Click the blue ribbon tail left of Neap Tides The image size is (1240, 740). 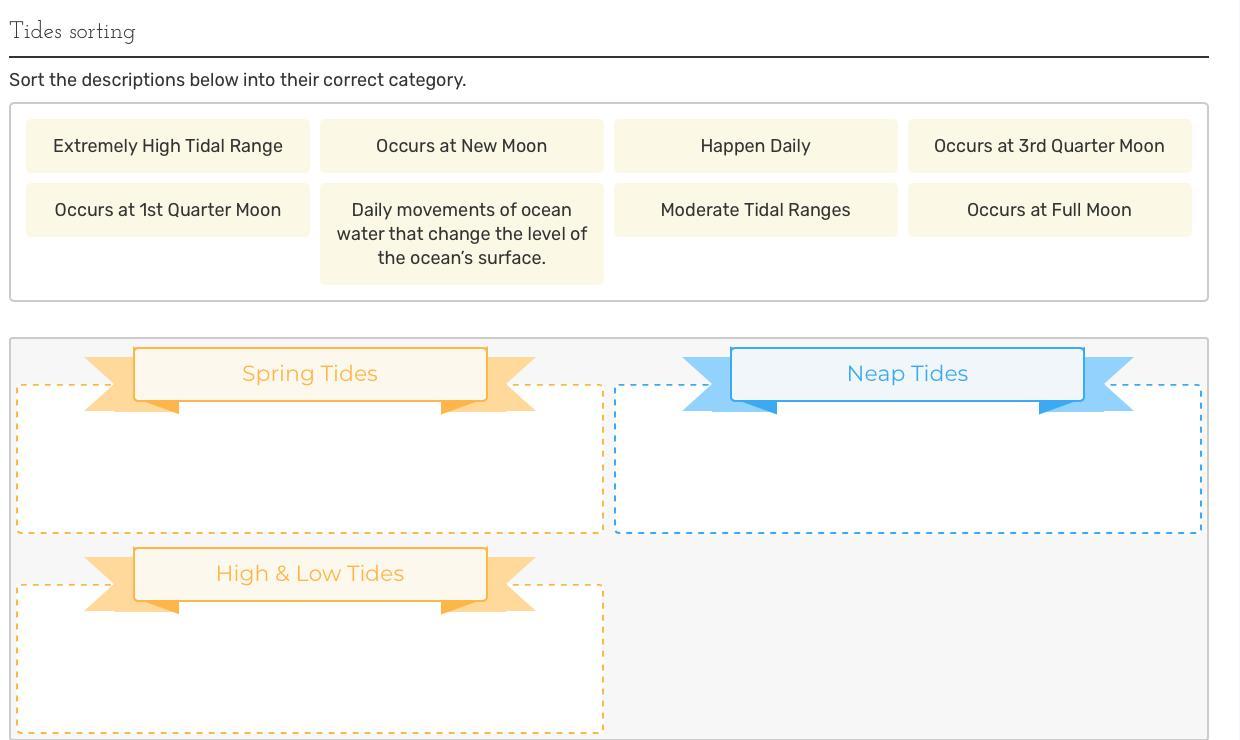click(707, 385)
